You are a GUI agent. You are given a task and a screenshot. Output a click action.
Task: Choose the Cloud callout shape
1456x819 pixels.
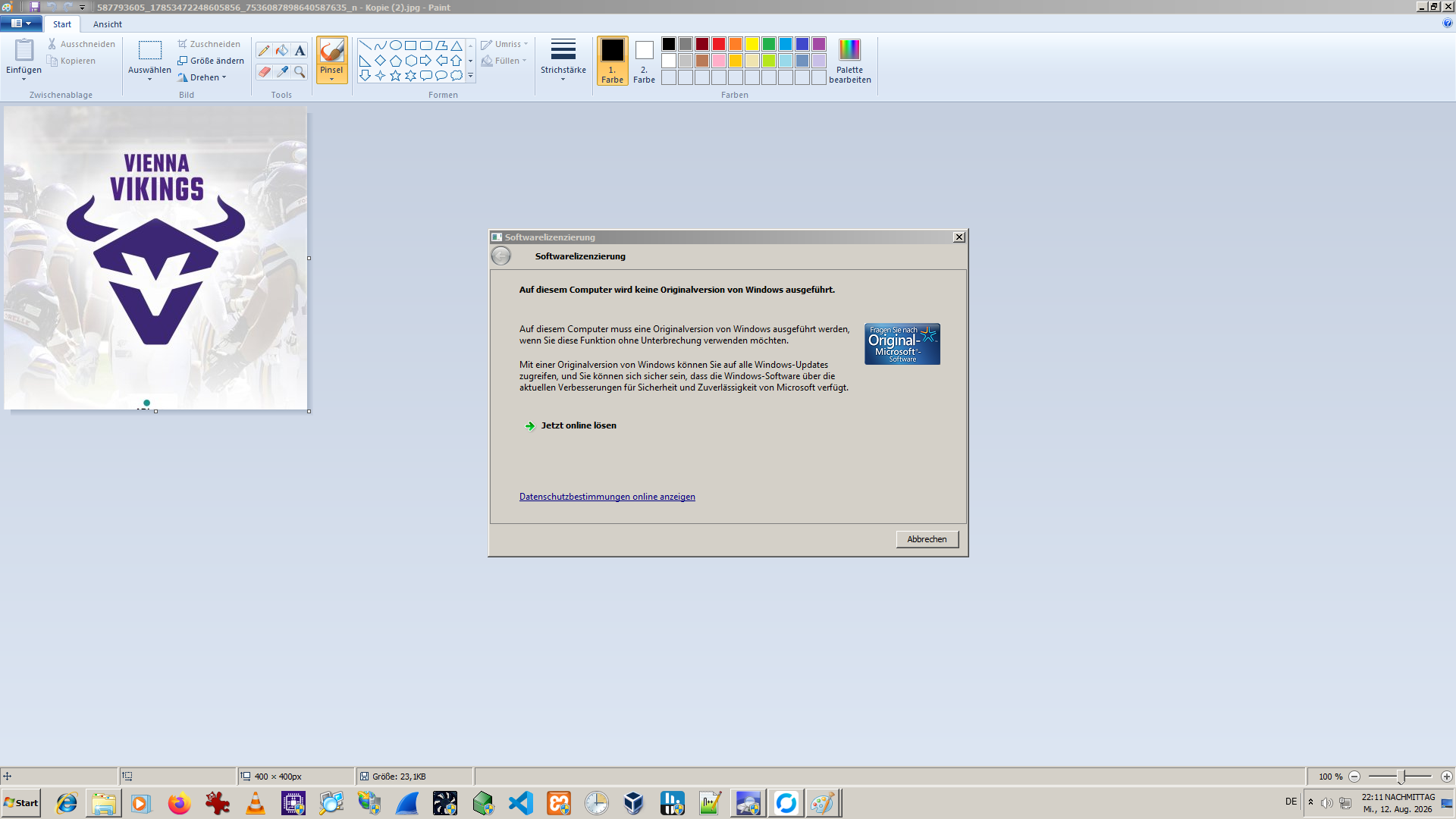(456, 76)
